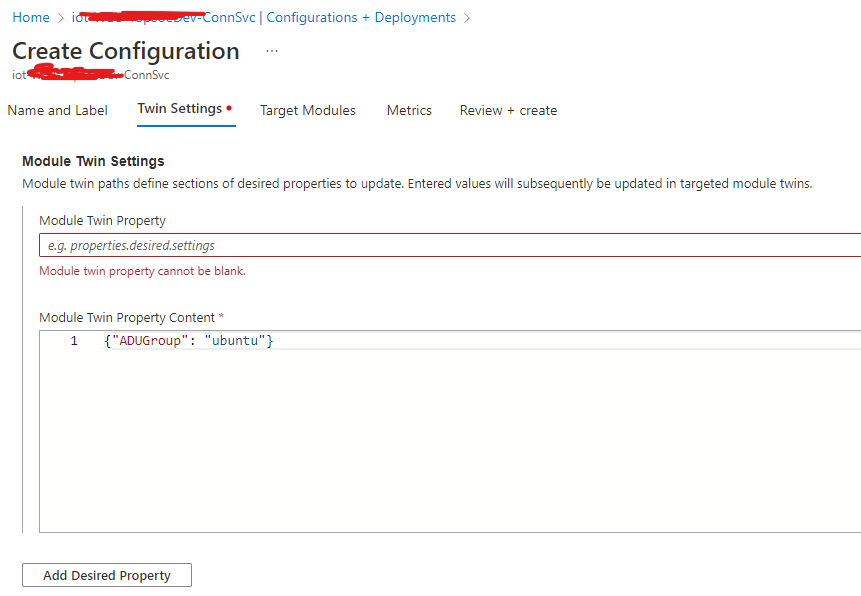
Task: Open the Metrics tab
Action: [x=409, y=110]
